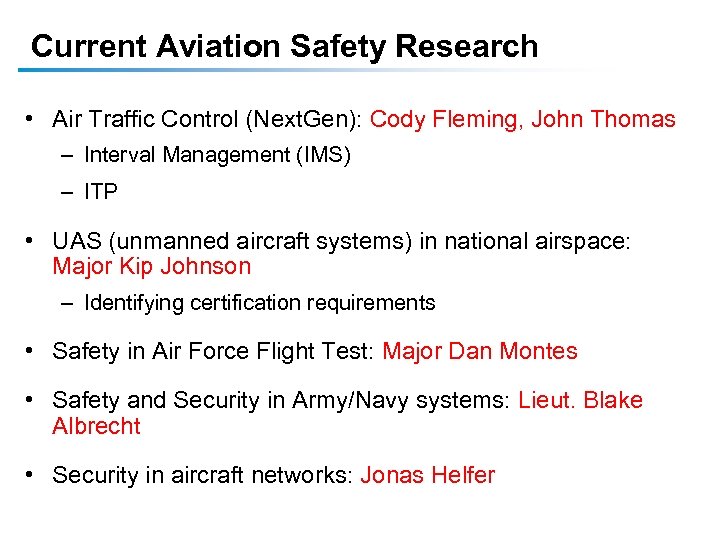Click the red name Major Dan Montes
720x540 pixels.
(480, 351)
